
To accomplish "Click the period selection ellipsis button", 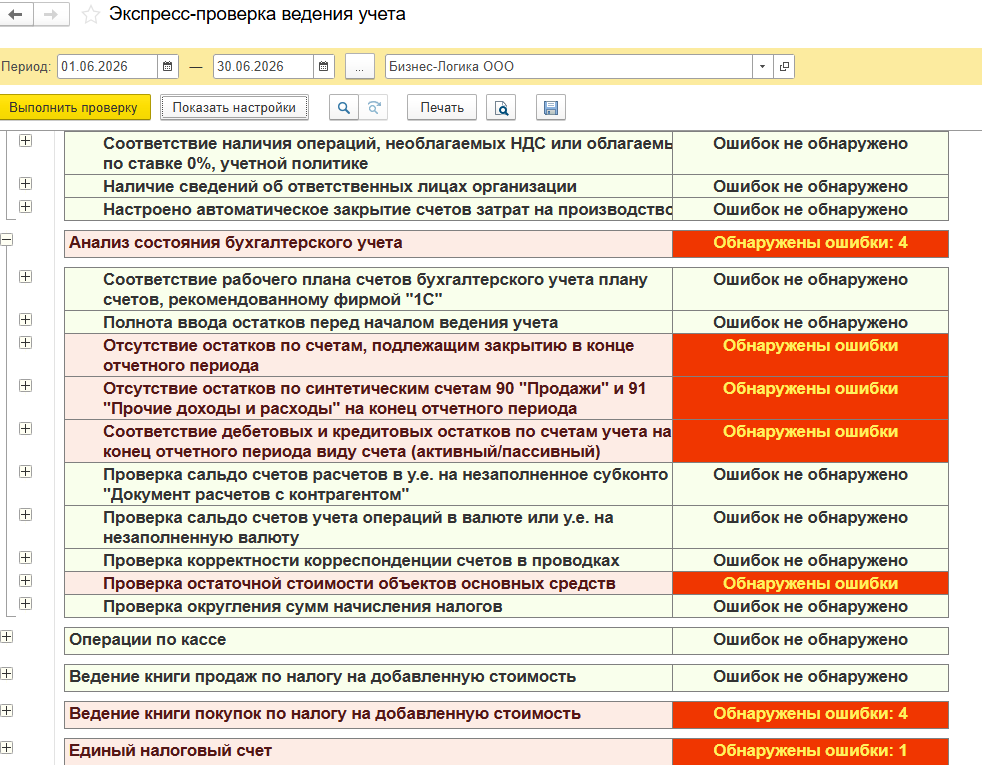I will click(359, 66).
